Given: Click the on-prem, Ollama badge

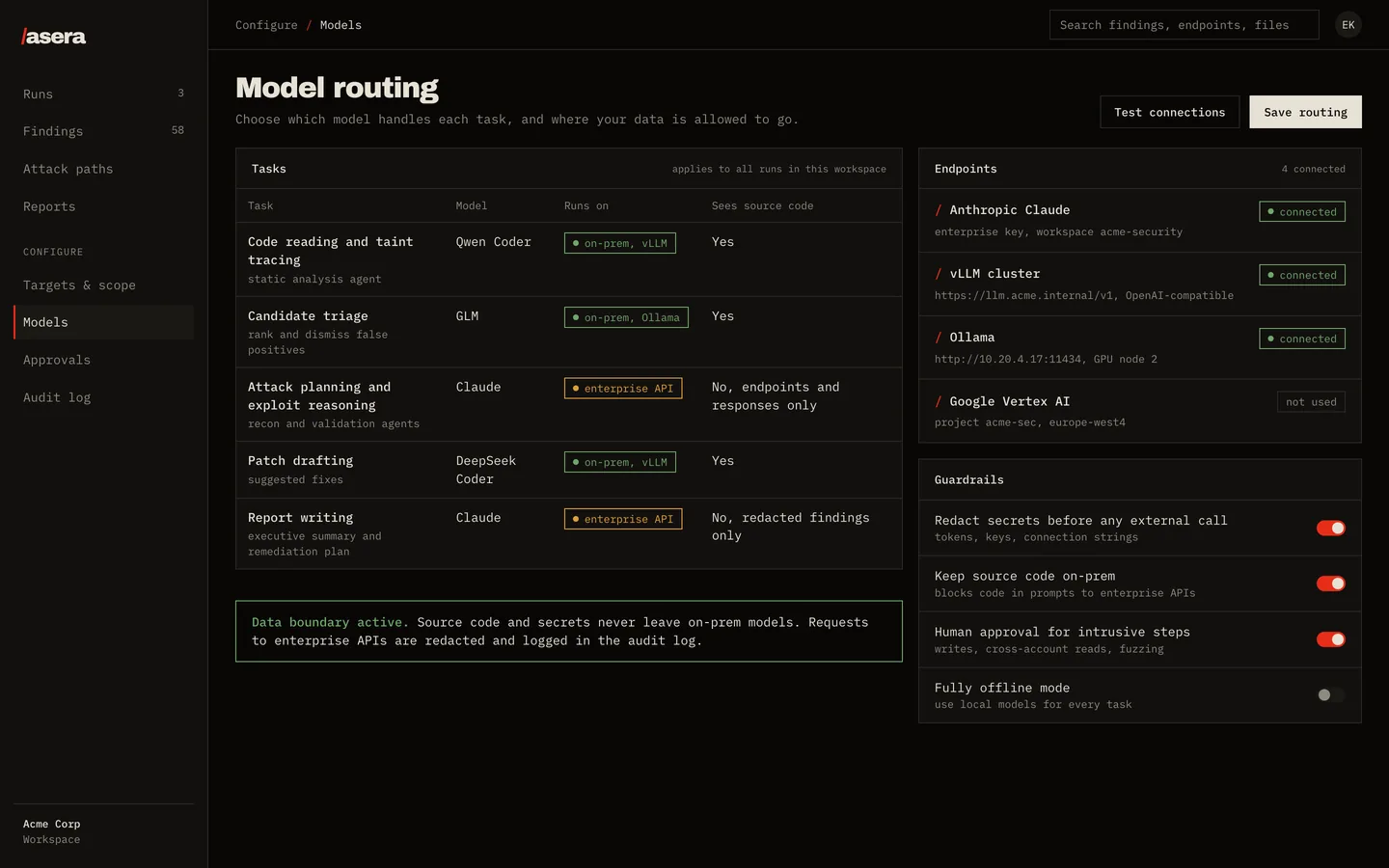Looking at the screenshot, I should pyautogui.click(x=626, y=317).
